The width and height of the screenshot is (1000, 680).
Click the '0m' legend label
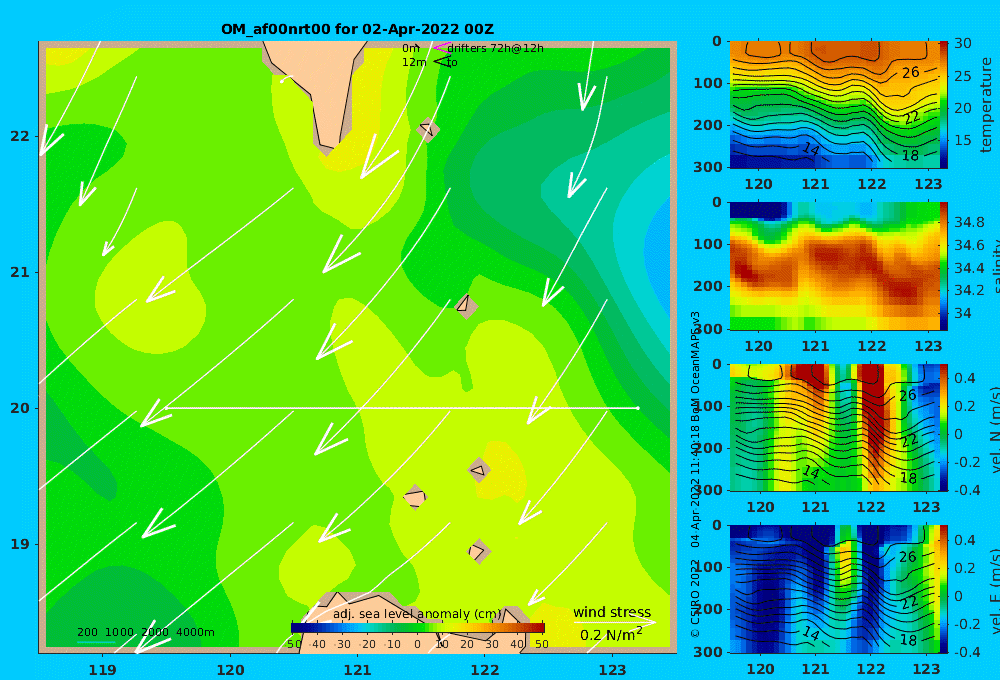[x=411, y=48]
